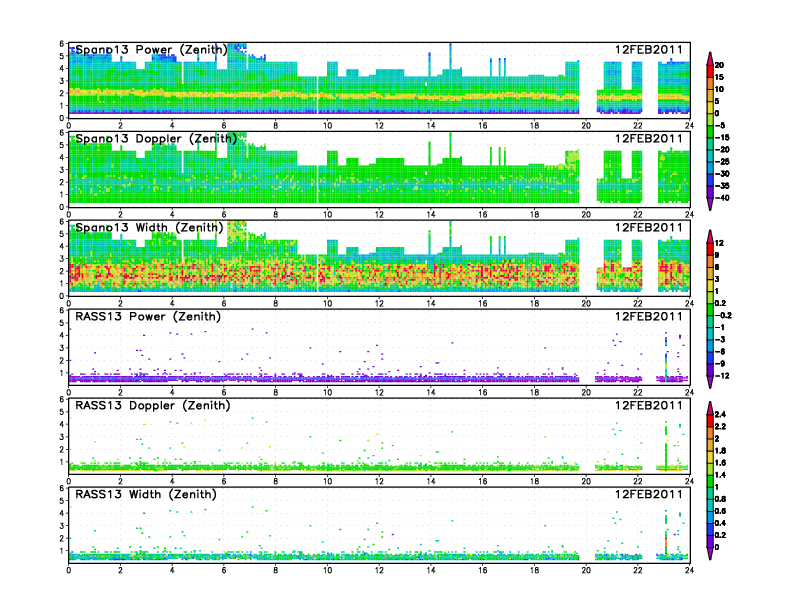The width and height of the screenshot is (792, 612).
Task: Click the top arrow of the lowest colorbar
Action: [x=709, y=412]
